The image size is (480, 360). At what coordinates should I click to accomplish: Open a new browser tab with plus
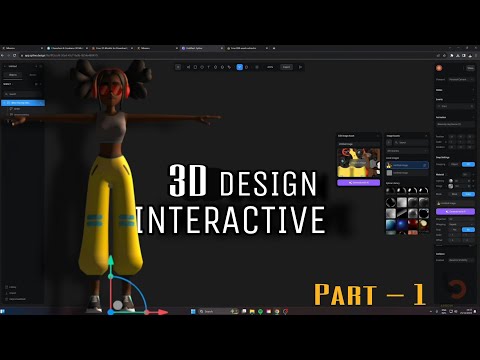point(274,48)
